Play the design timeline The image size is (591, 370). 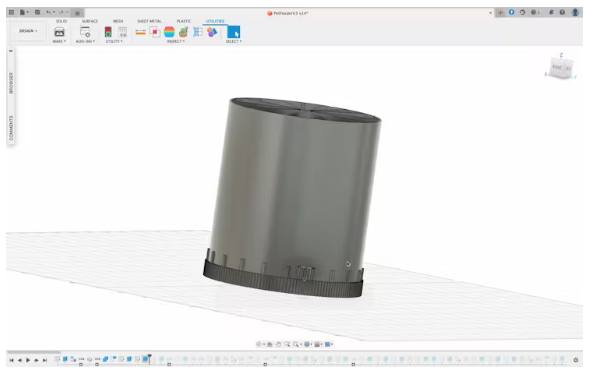[28, 360]
